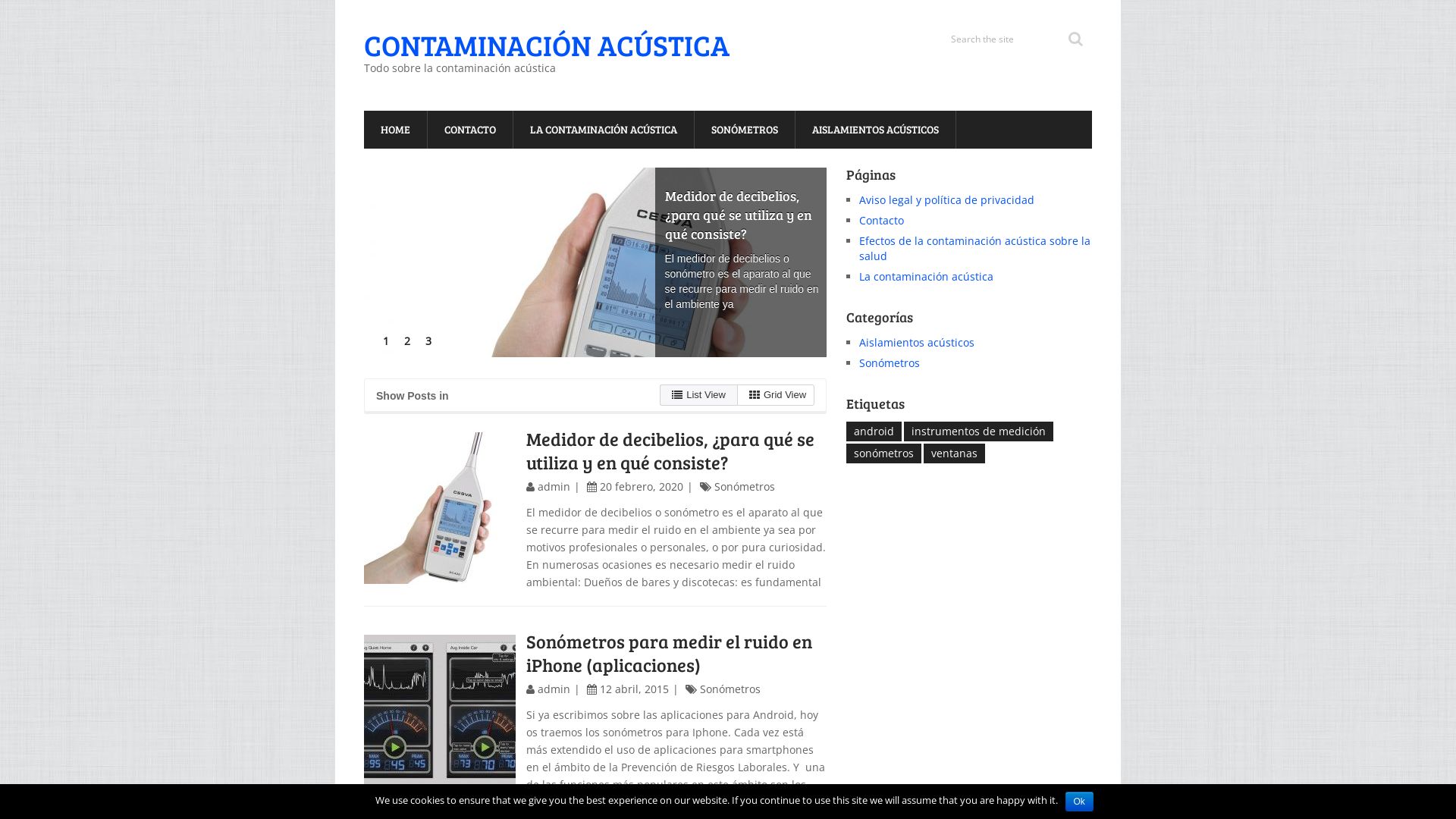Click the search icon to submit query

[1075, 39]
